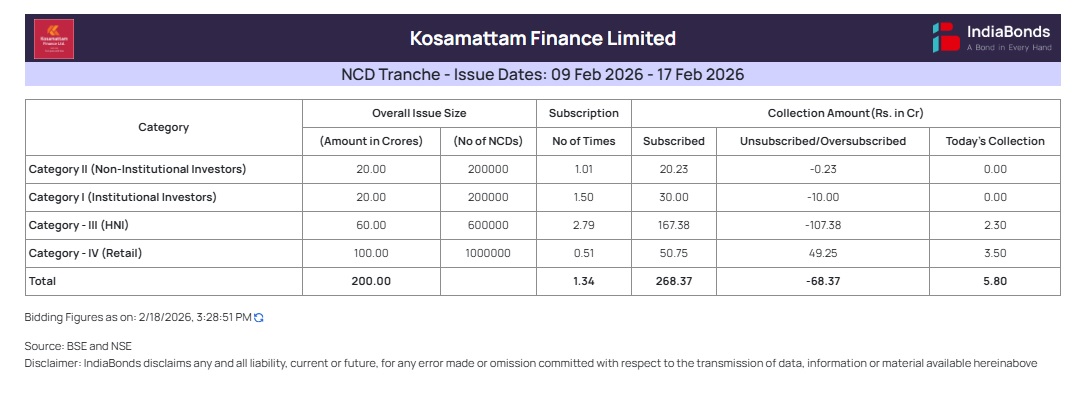This screenshot has width=1087, height=404.
Task: Click the Kosamattam Finance Limited title
Action: [x=543, y=39]
